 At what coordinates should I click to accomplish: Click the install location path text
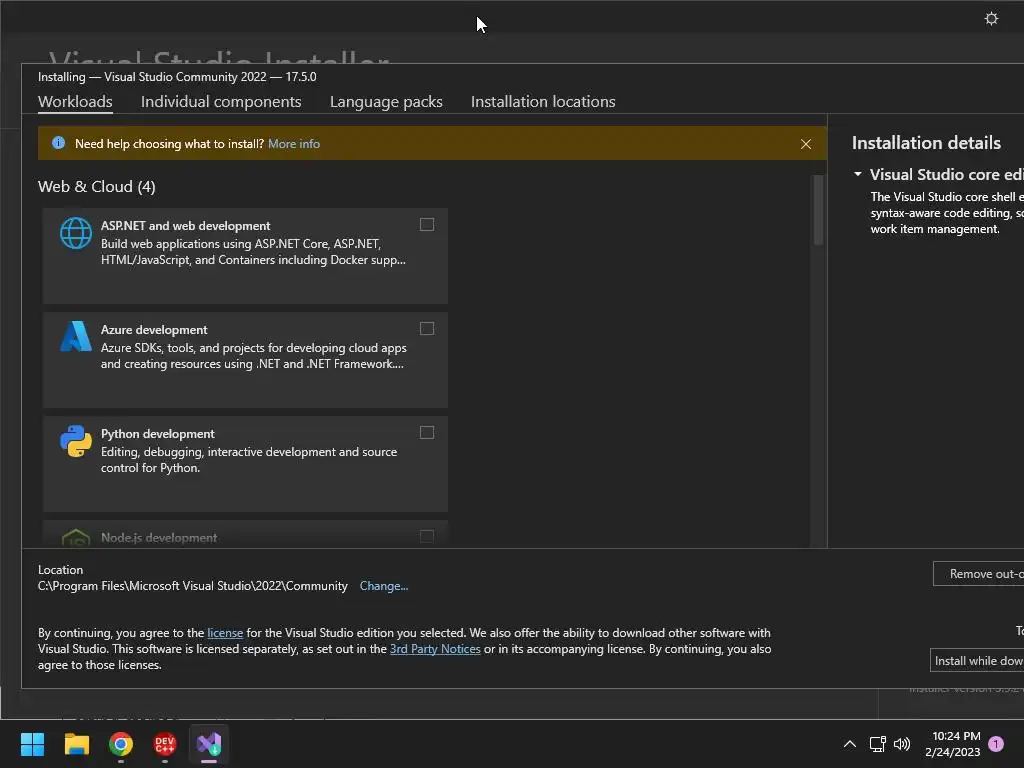pos(193,586)
